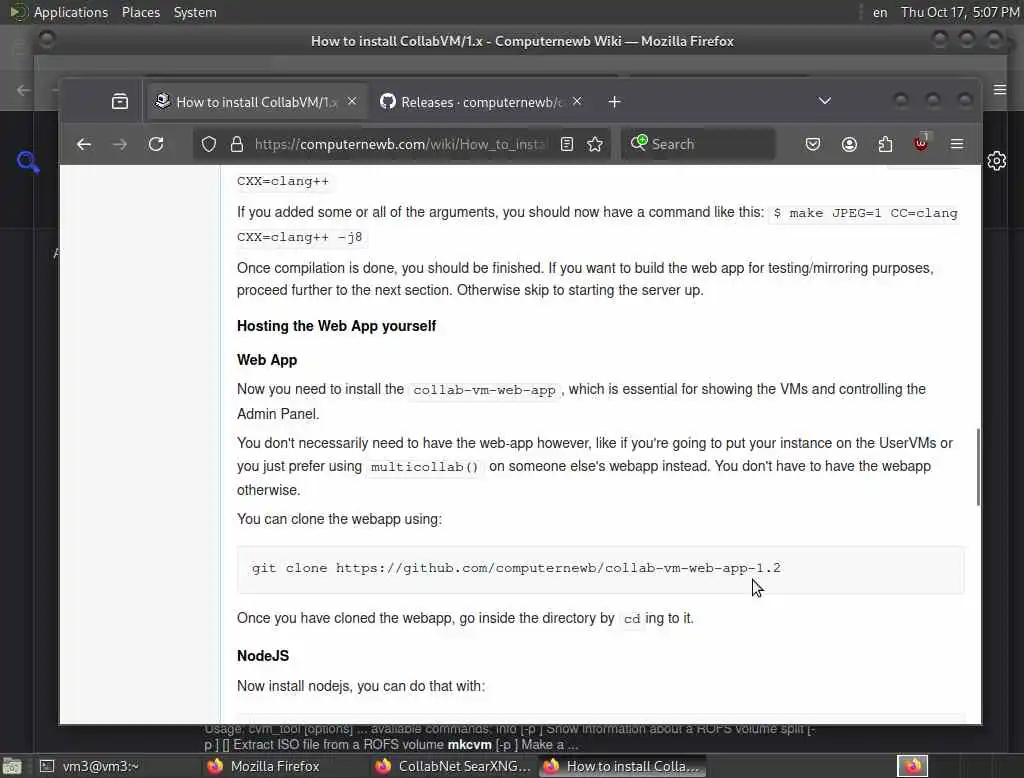Click the URL address bar field
This screenshot has height=778, width=1024.
(402, 144)
